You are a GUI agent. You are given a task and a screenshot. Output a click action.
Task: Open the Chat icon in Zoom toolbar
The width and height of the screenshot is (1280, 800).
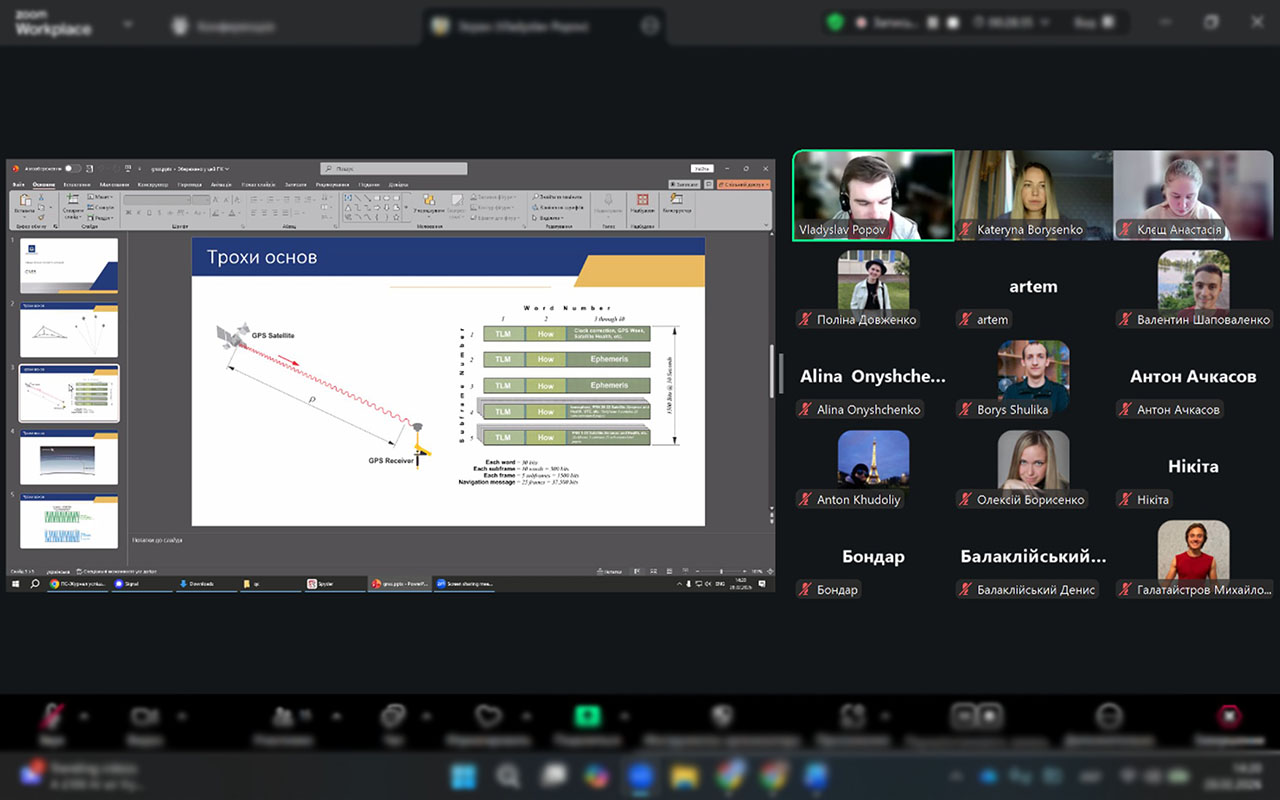pyautogui.click(x=393, y=716)
